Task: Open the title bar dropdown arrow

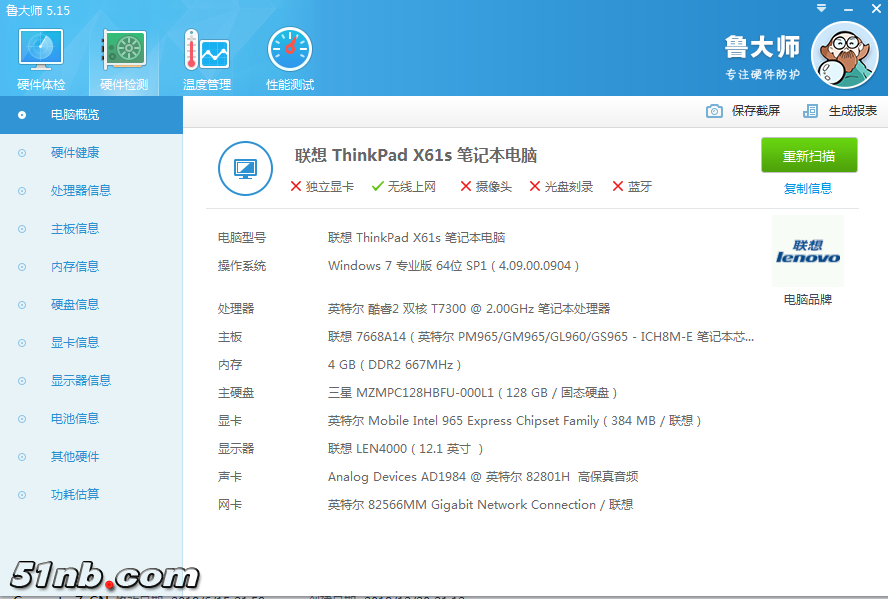Action: [x=822, y=8]
